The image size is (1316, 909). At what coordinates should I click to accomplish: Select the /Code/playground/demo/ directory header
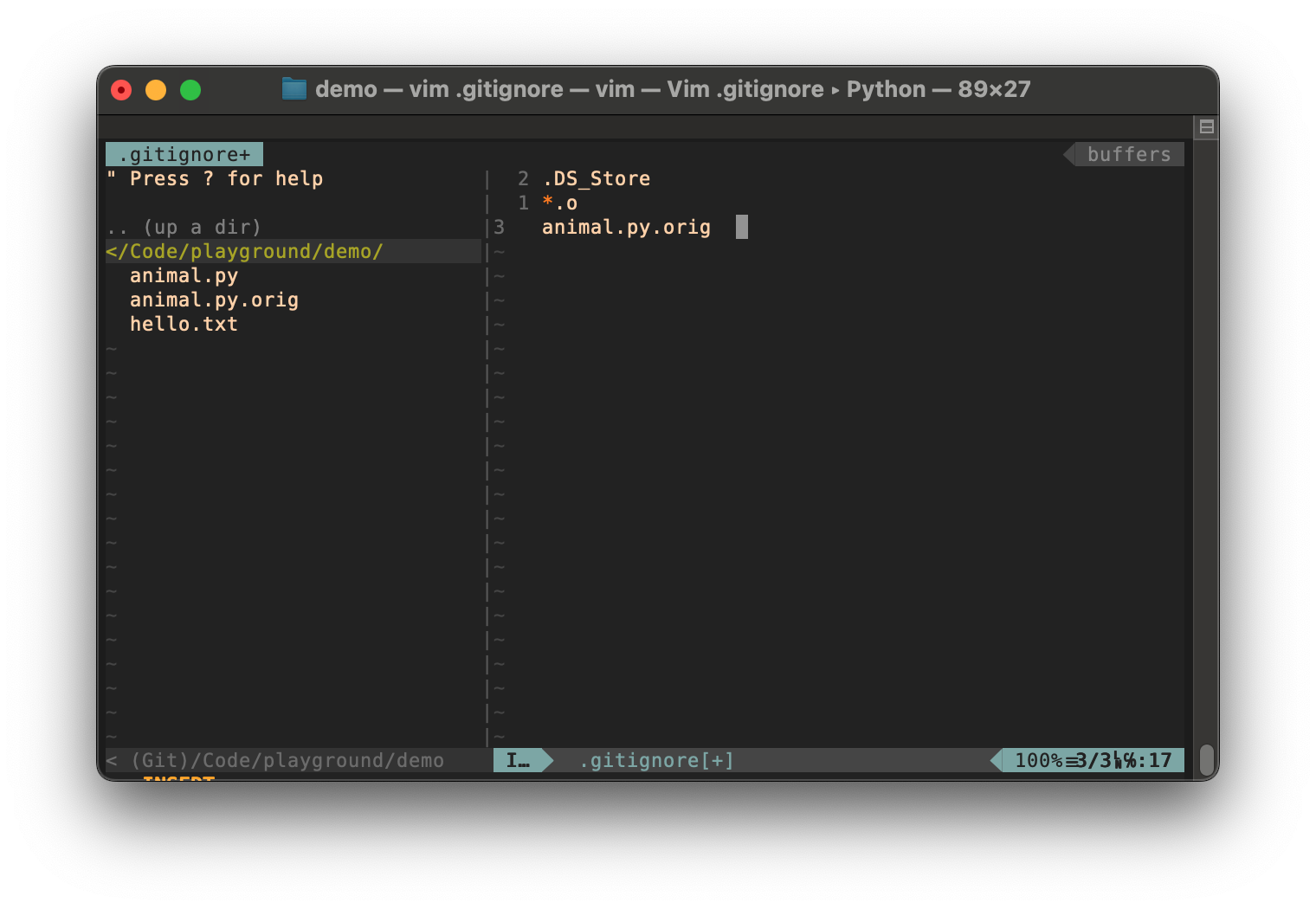tap(245, 251)
